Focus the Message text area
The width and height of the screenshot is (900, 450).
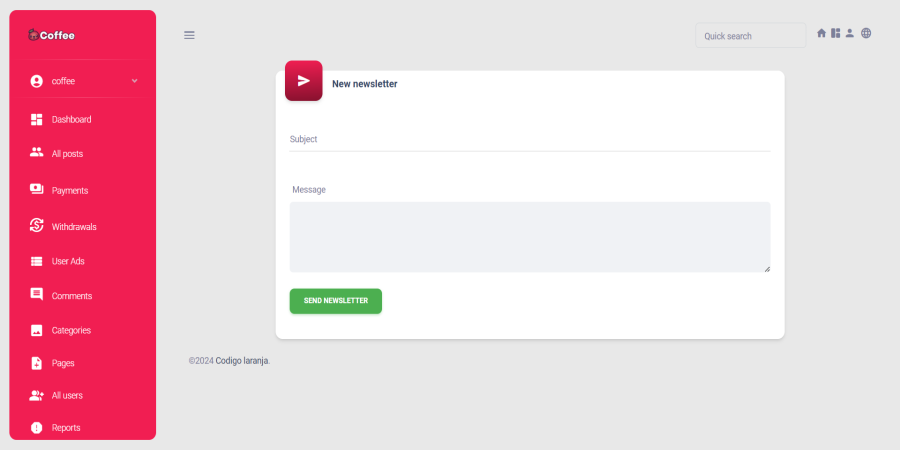(529, 237)
